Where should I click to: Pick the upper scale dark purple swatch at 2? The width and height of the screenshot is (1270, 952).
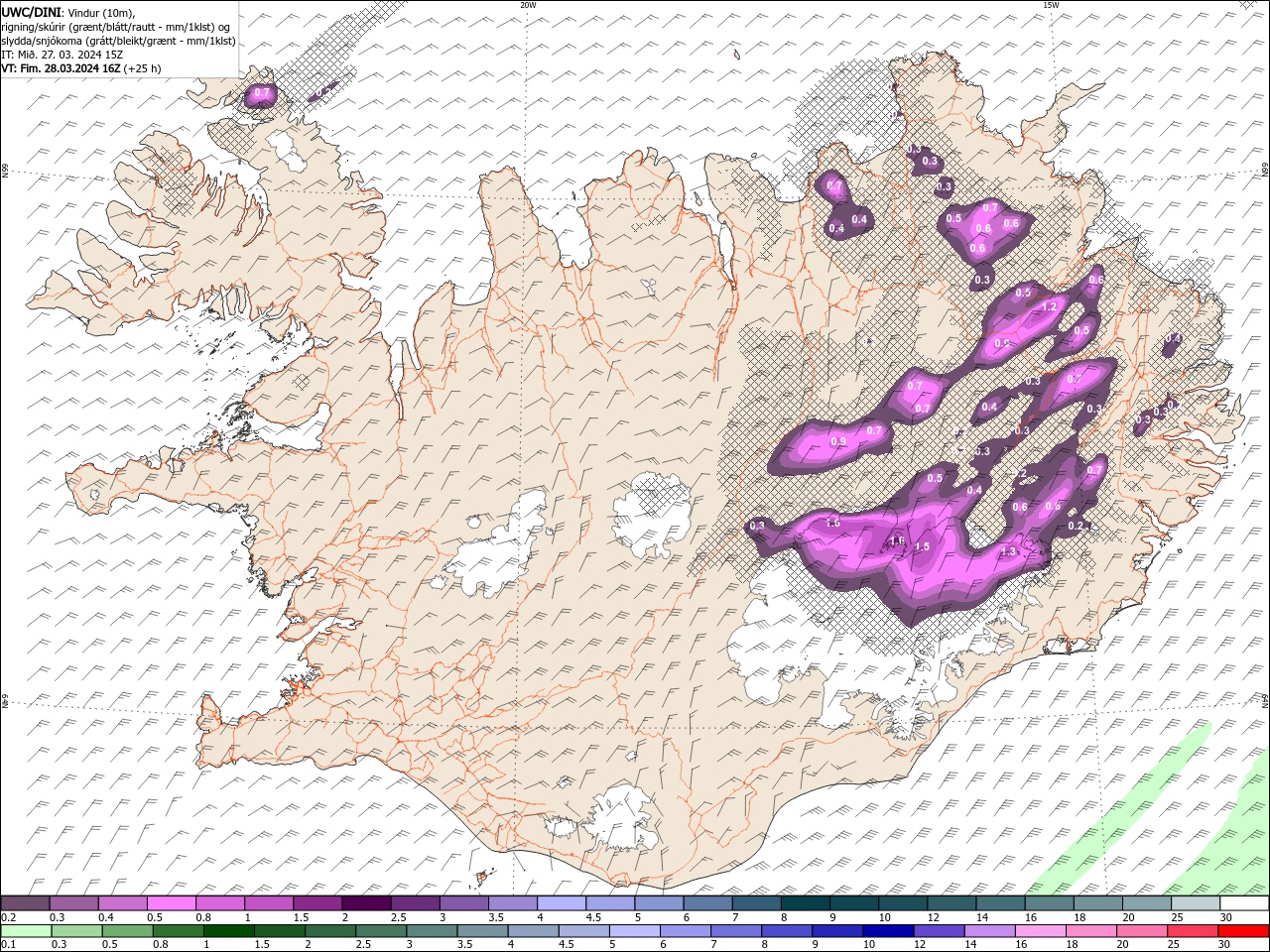[x=366, y=903]
